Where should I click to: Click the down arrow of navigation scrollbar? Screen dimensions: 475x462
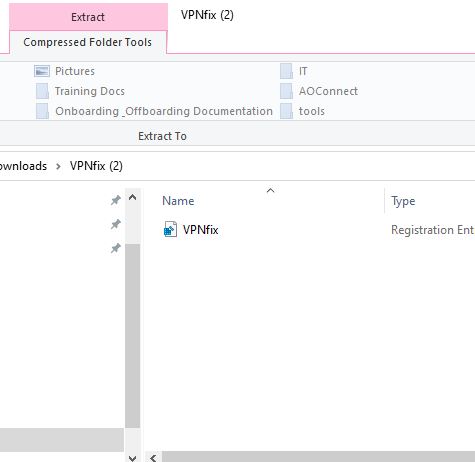pos(132,458)
